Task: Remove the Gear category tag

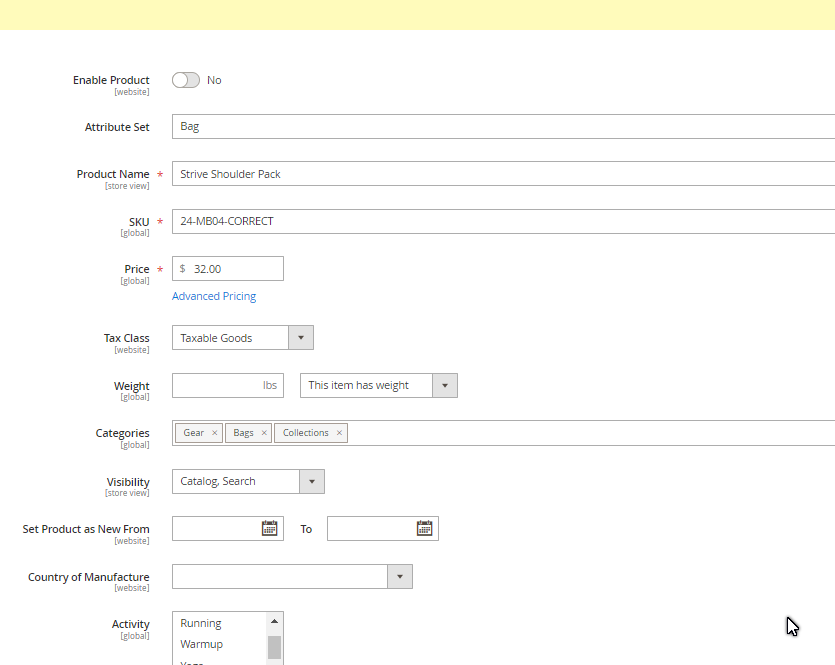Action: click(x=215, y=433)
